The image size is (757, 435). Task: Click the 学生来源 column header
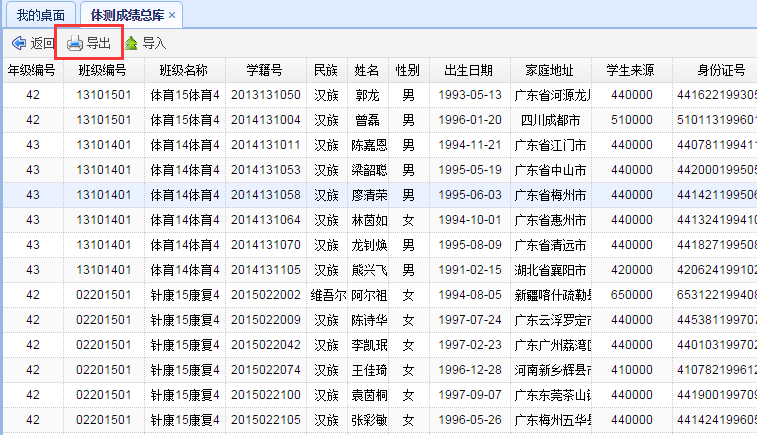pos(631,70)
